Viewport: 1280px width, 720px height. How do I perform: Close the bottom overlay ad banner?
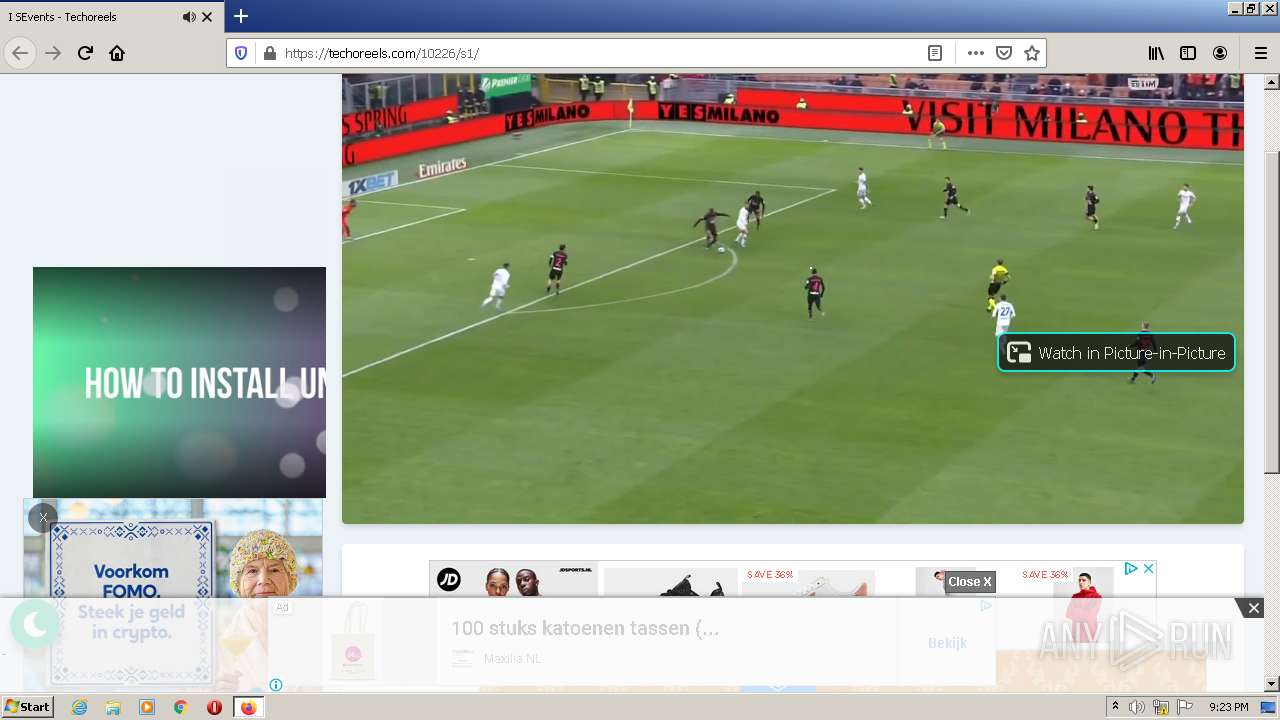click(1253, 608)
